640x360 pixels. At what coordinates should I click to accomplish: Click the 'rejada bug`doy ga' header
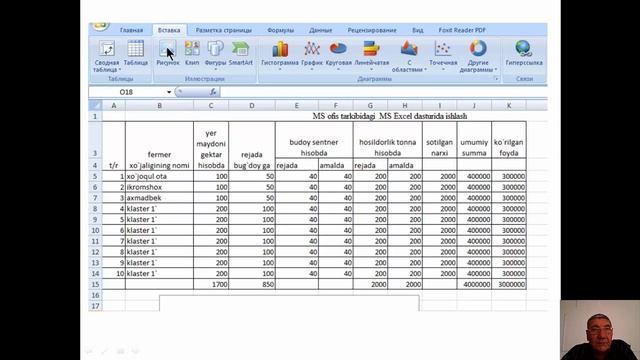252,146
